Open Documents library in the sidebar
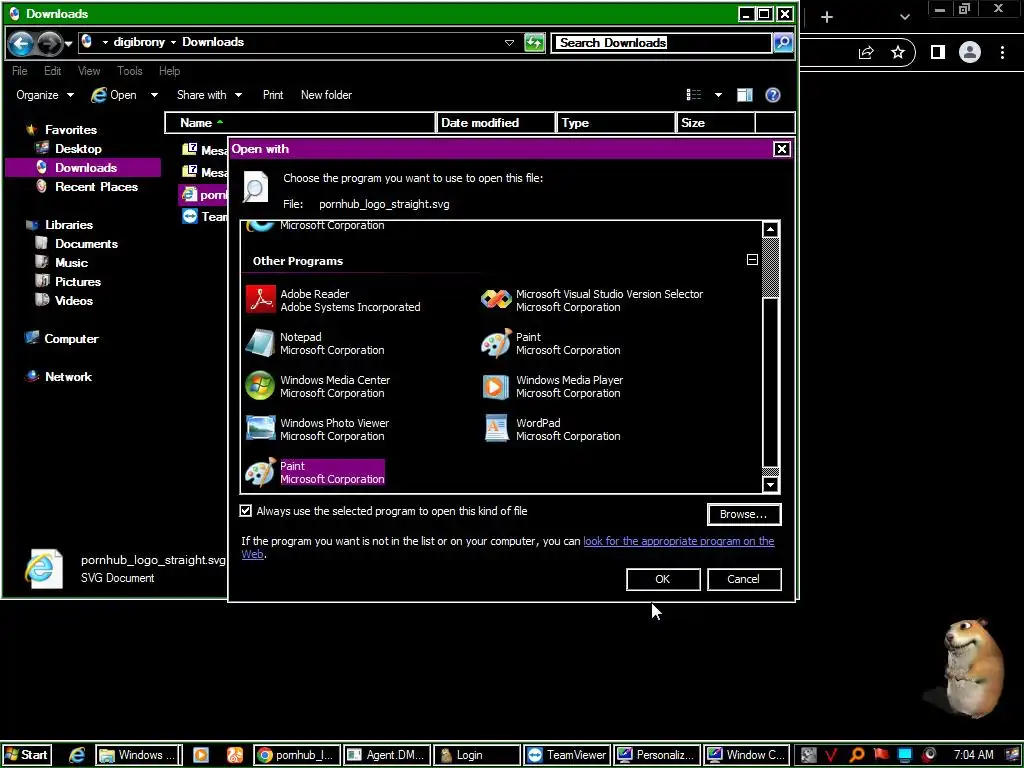Image resolution: width=1024 pixels, height=768 pixels. point(86,244)
